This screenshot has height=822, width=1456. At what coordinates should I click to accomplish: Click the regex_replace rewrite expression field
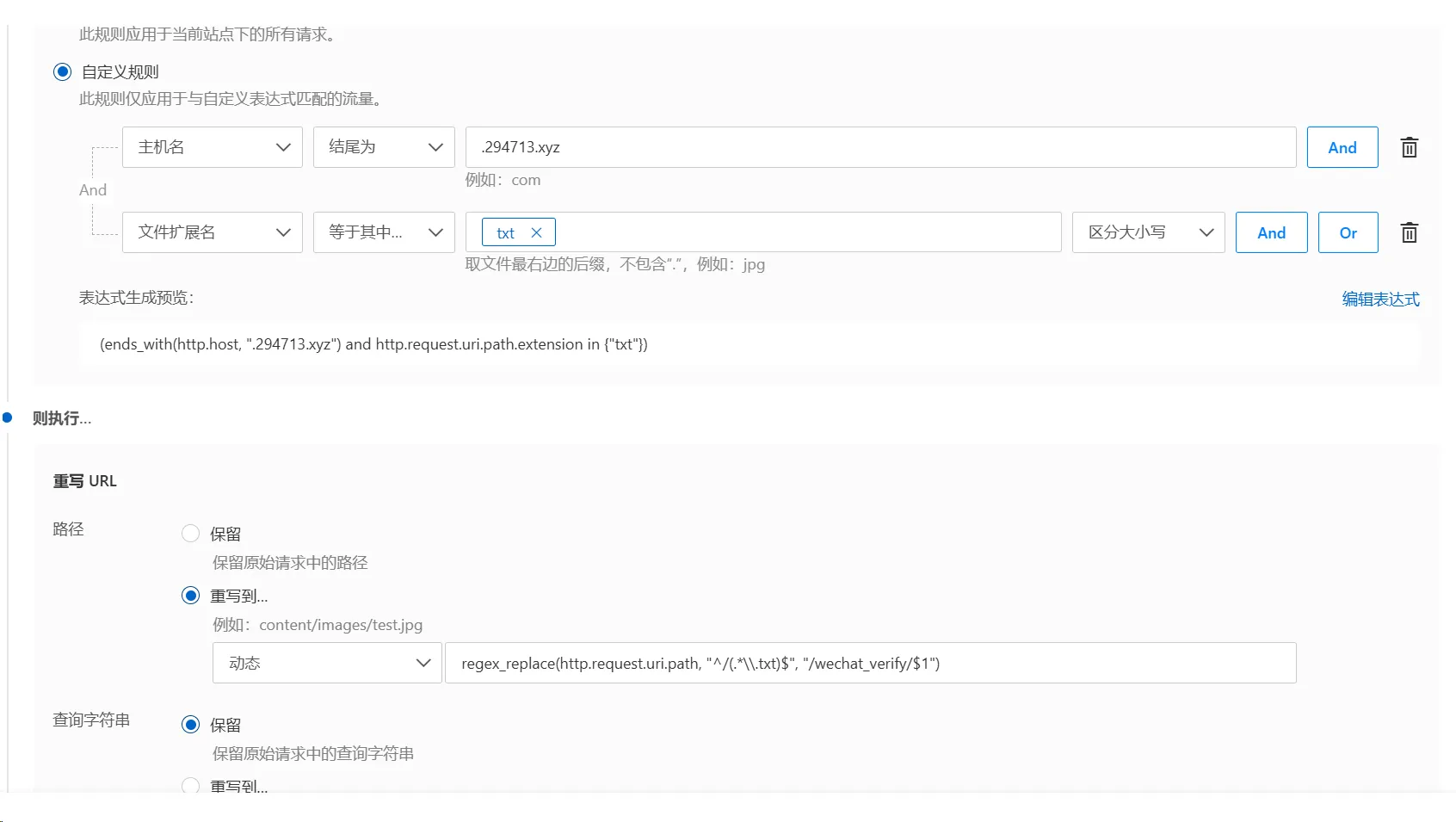click(870, 663)
